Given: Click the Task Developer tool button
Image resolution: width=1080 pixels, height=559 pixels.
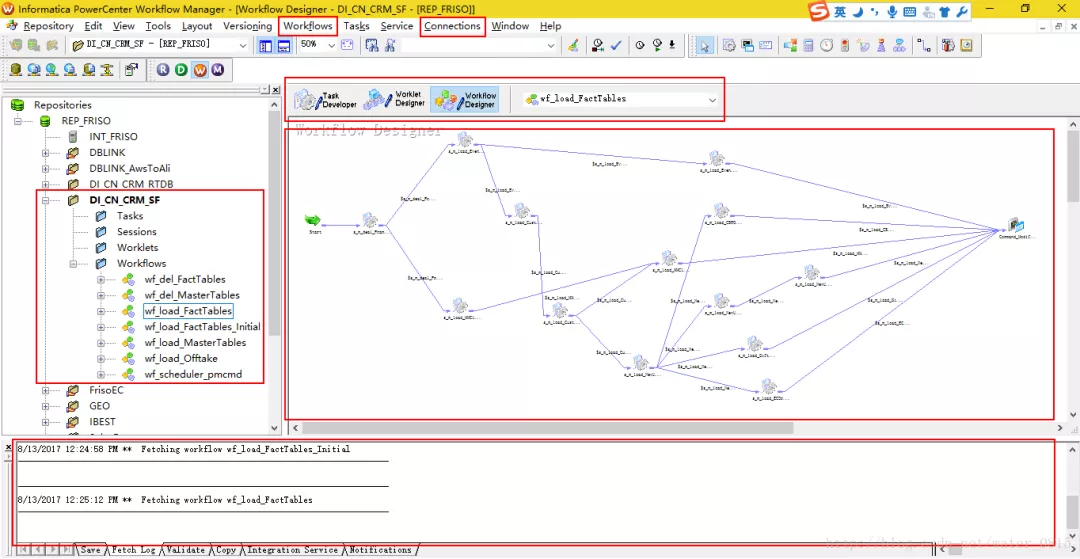Looking at the screenshot, I should tap(326, 99).
